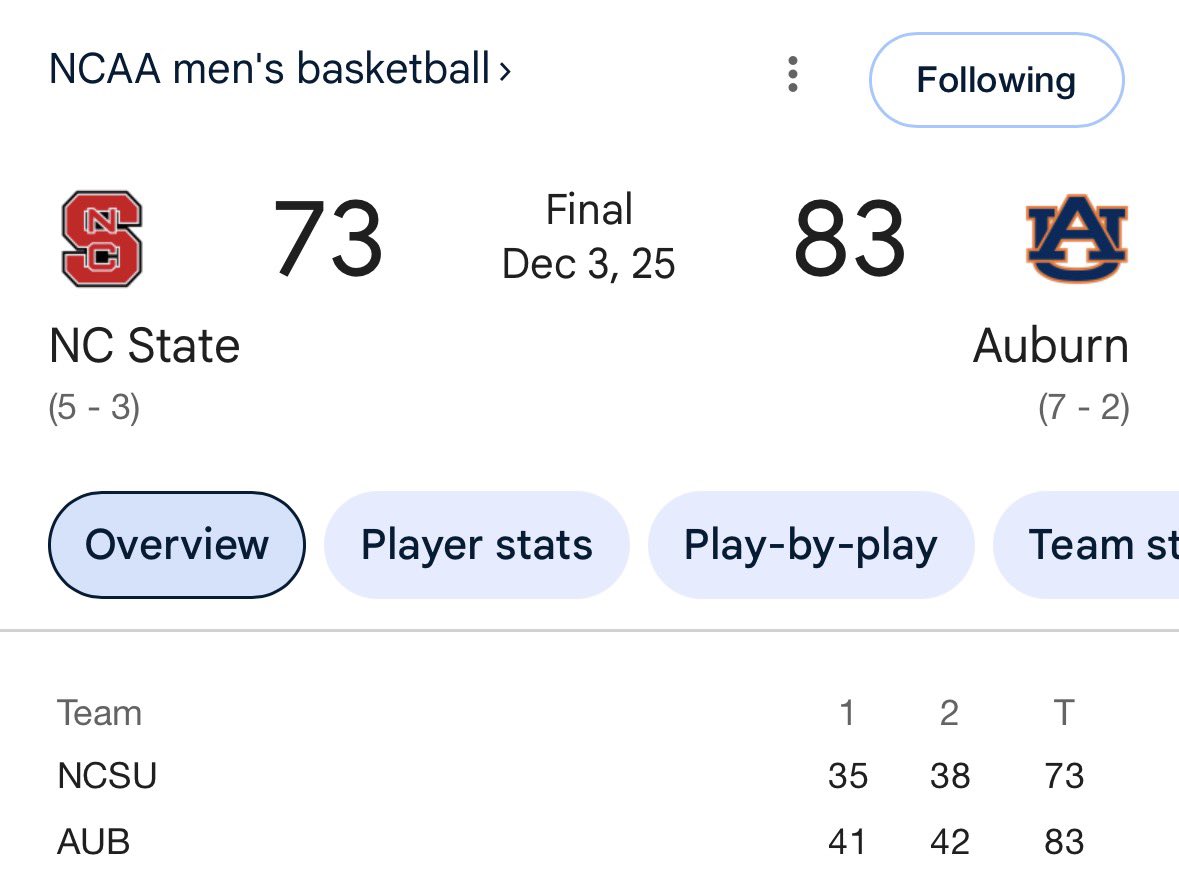This screenshot has width=1179, height=891.
Task: Click Auburn's final score of 83
Action: (x=849, y=240)
